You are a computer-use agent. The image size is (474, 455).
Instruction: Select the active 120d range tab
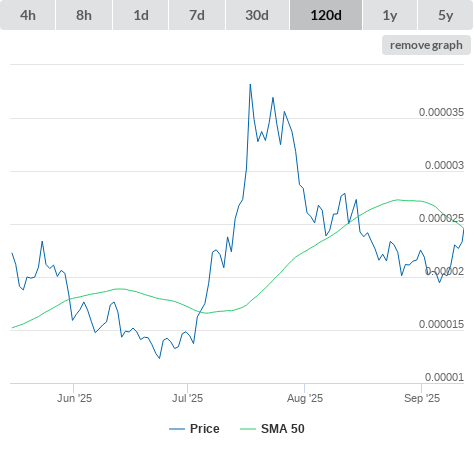(326, 15)
